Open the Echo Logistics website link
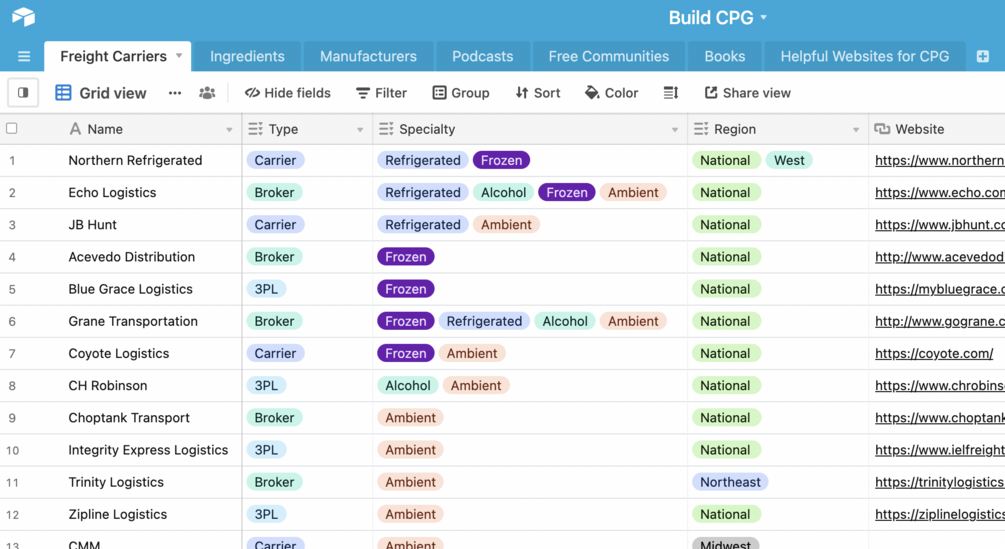This screenshot has width=1005, height=549. (940, 193)
